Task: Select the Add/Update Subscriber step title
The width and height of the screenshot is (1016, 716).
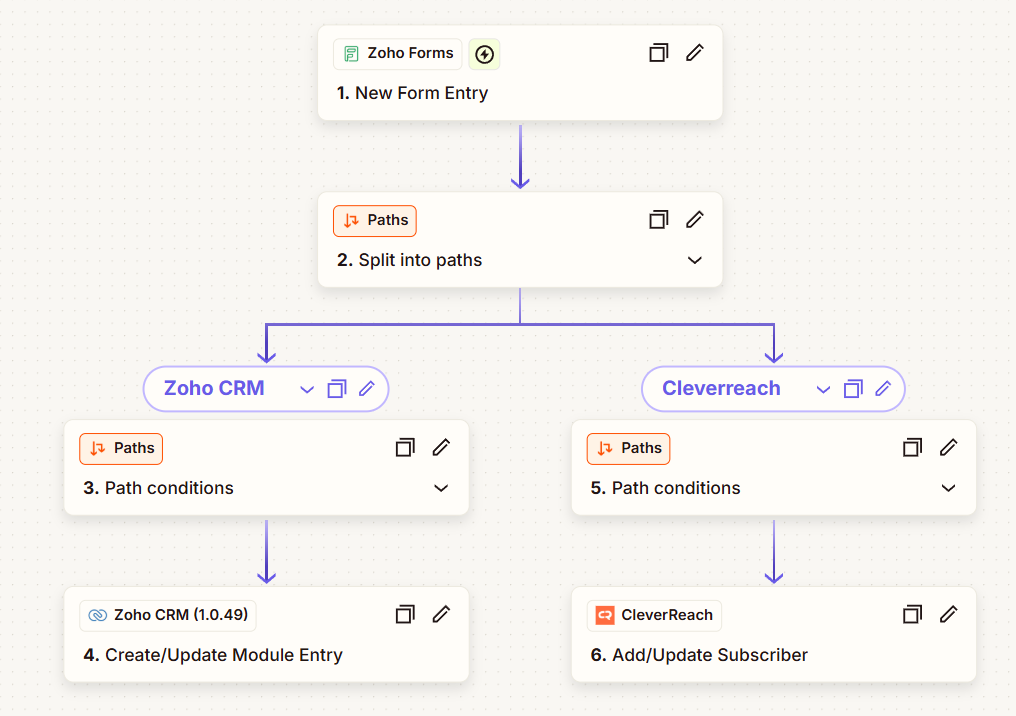Action: 709,656
